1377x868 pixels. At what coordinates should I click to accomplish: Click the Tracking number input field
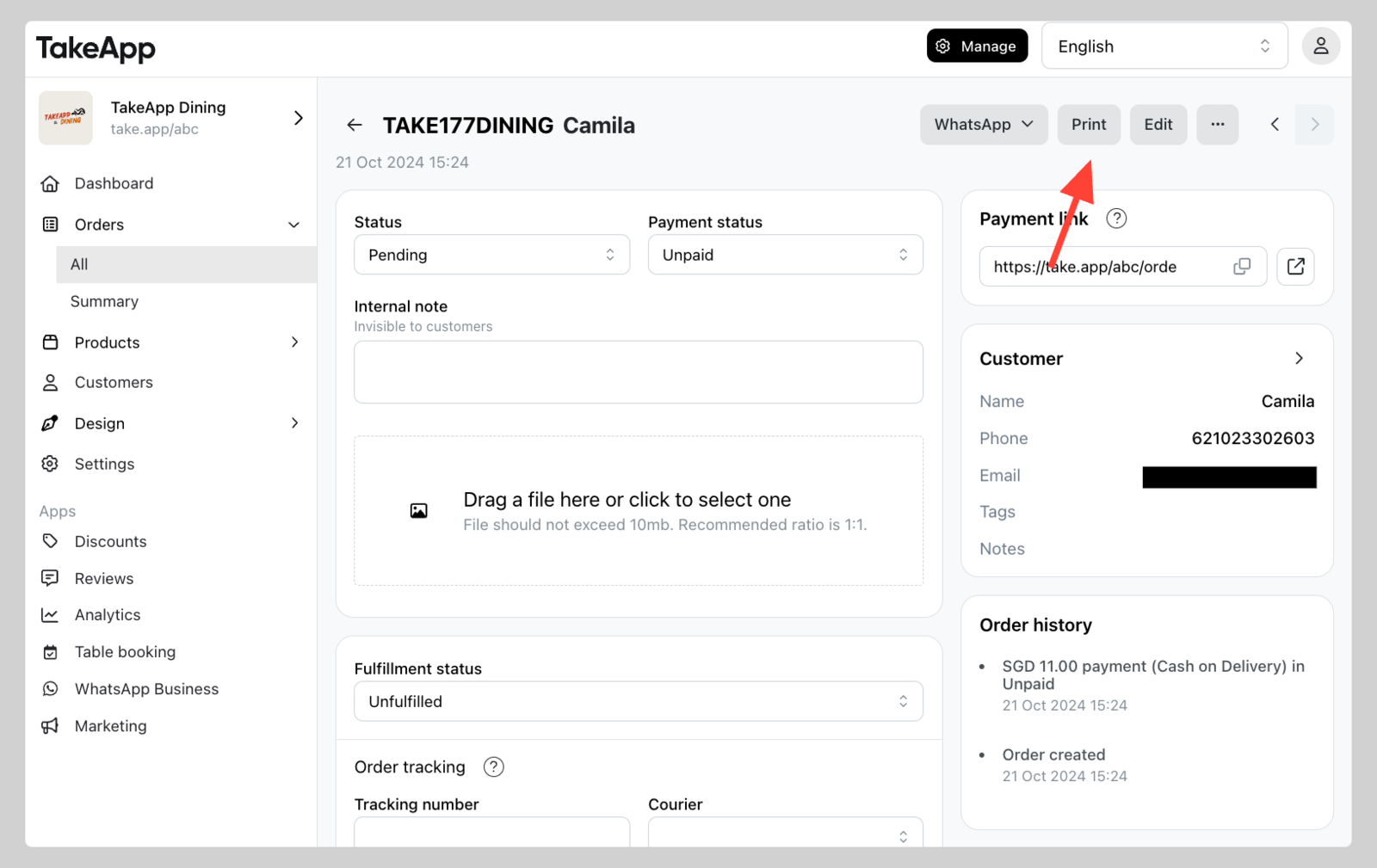(x=491, y=832)
